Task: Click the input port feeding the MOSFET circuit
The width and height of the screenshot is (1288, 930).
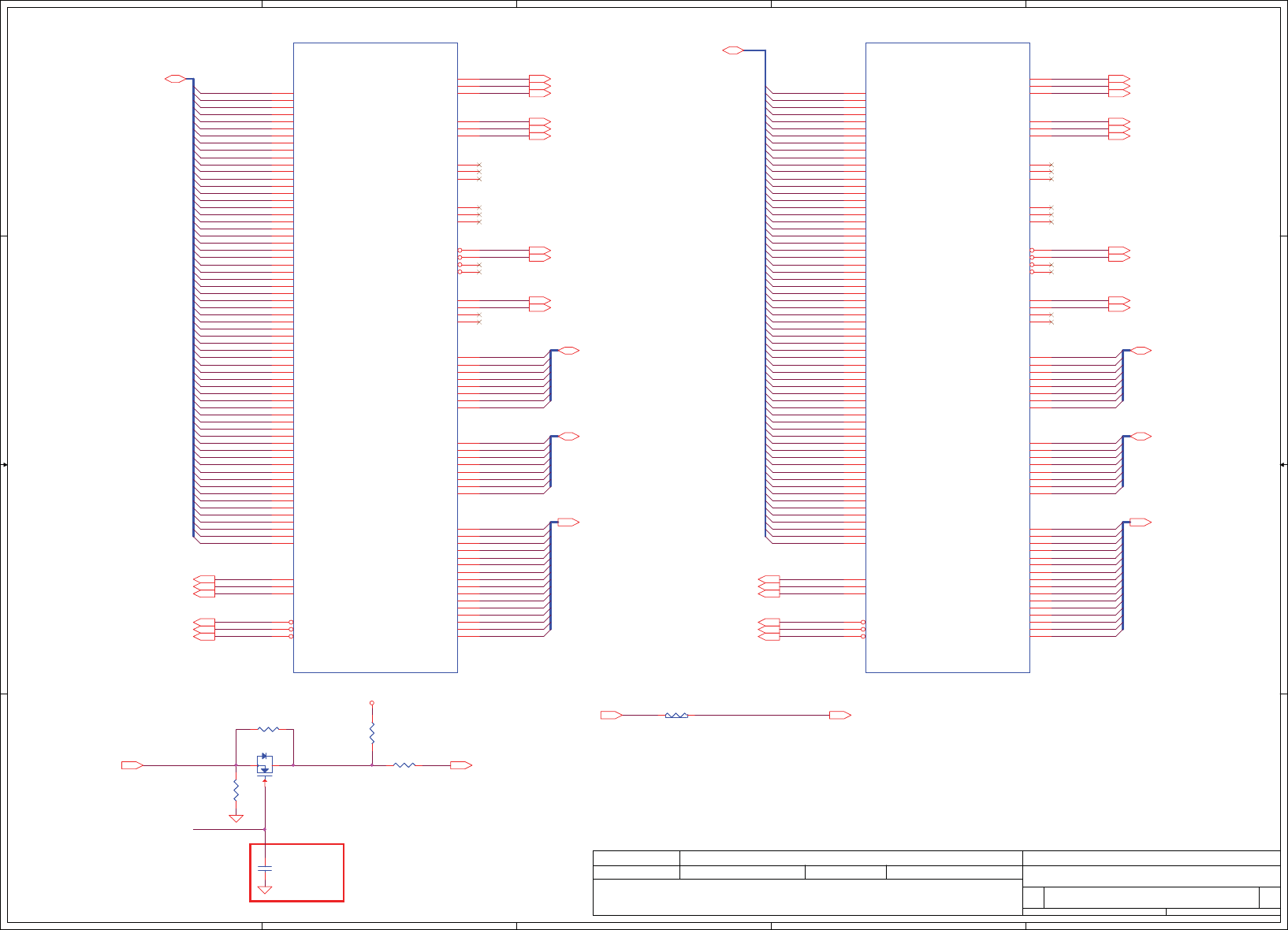Action: 132,765
